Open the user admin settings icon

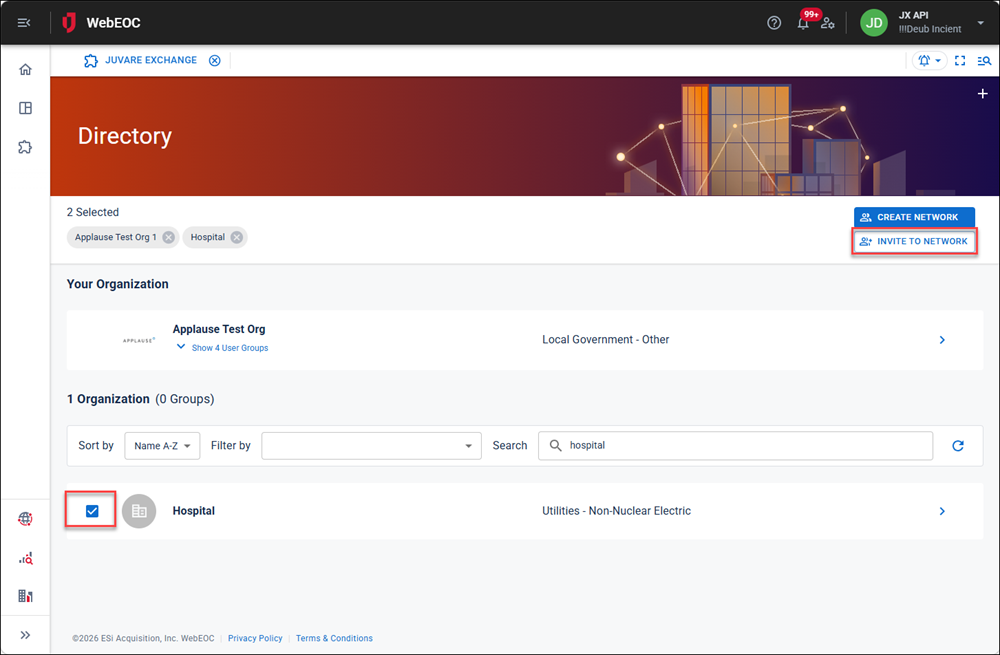point(828,23)
